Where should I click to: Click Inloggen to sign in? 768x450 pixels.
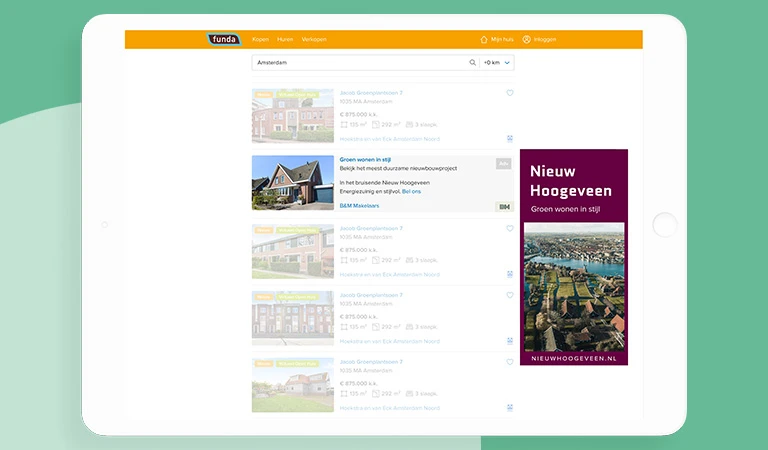539,39
